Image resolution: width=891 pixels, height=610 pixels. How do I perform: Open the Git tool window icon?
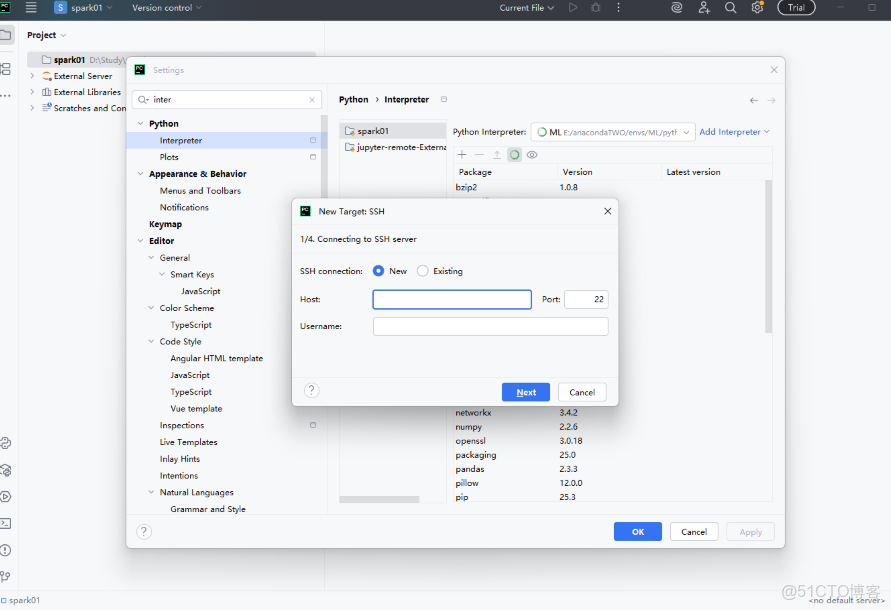[x=6, y=576]
